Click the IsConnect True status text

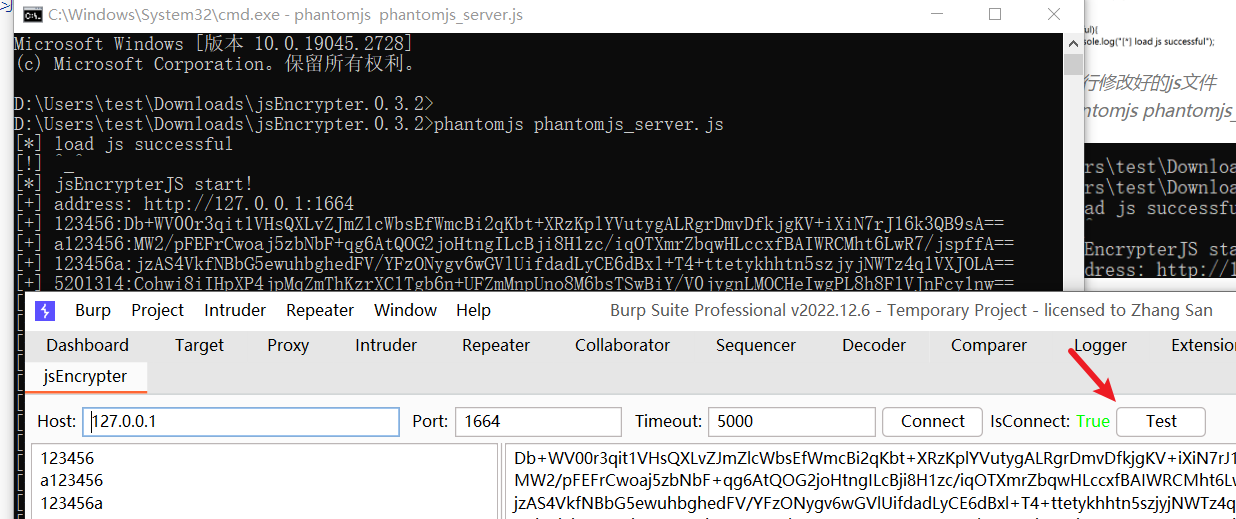pyautogui.click(x=1093, y=421)
